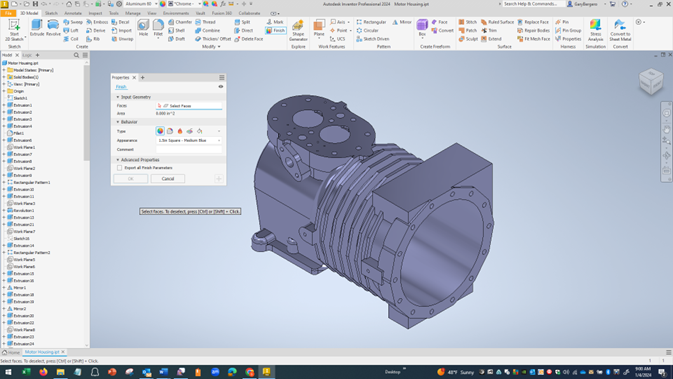
Task: Choose the Loft tool
Action: [x=71, y=30]
